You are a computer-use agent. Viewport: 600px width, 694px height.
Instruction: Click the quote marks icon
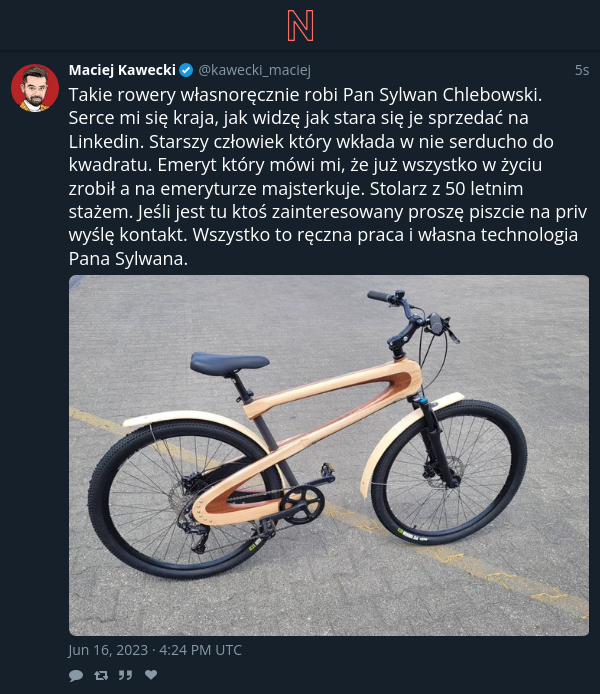tap(125, 675)
